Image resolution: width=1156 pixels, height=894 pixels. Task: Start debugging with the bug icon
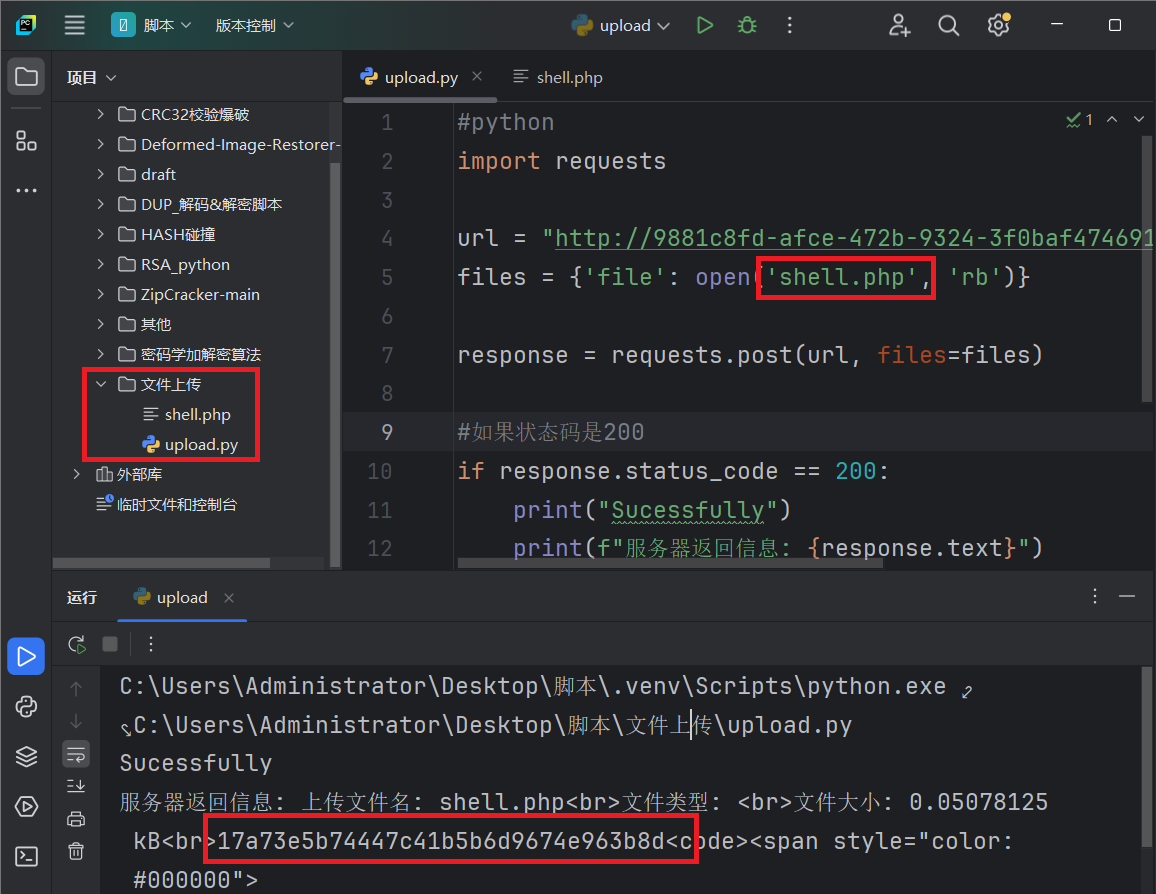(747, 25)
